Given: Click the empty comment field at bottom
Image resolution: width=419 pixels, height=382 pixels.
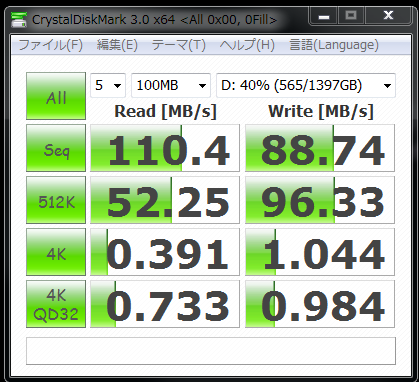Looking at the screenshot, I should pos(211,351).
